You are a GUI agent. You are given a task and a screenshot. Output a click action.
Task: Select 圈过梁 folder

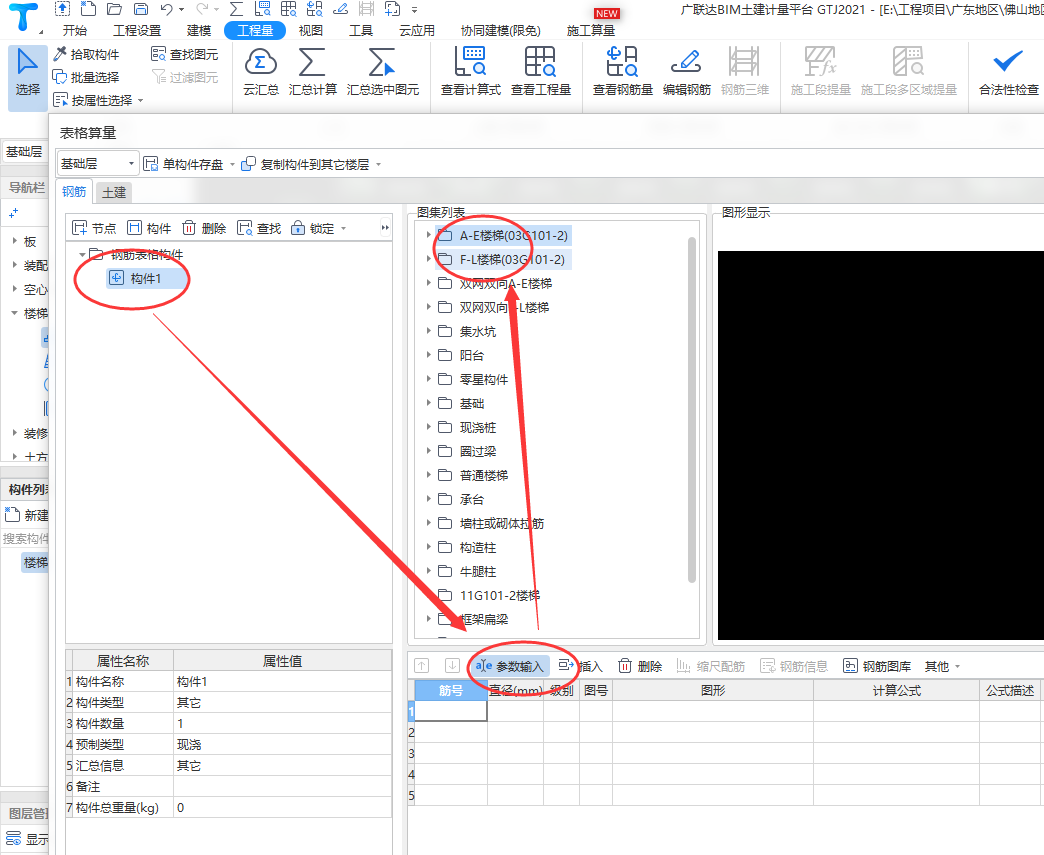pos(477,451)
